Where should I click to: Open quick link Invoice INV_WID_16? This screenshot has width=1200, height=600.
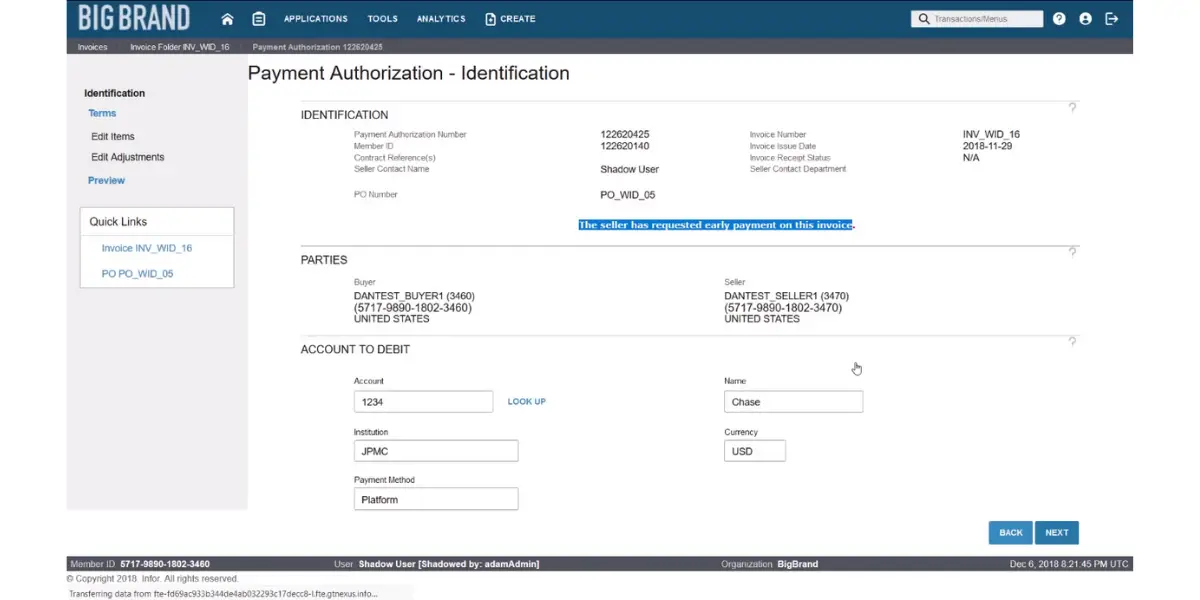147,248
